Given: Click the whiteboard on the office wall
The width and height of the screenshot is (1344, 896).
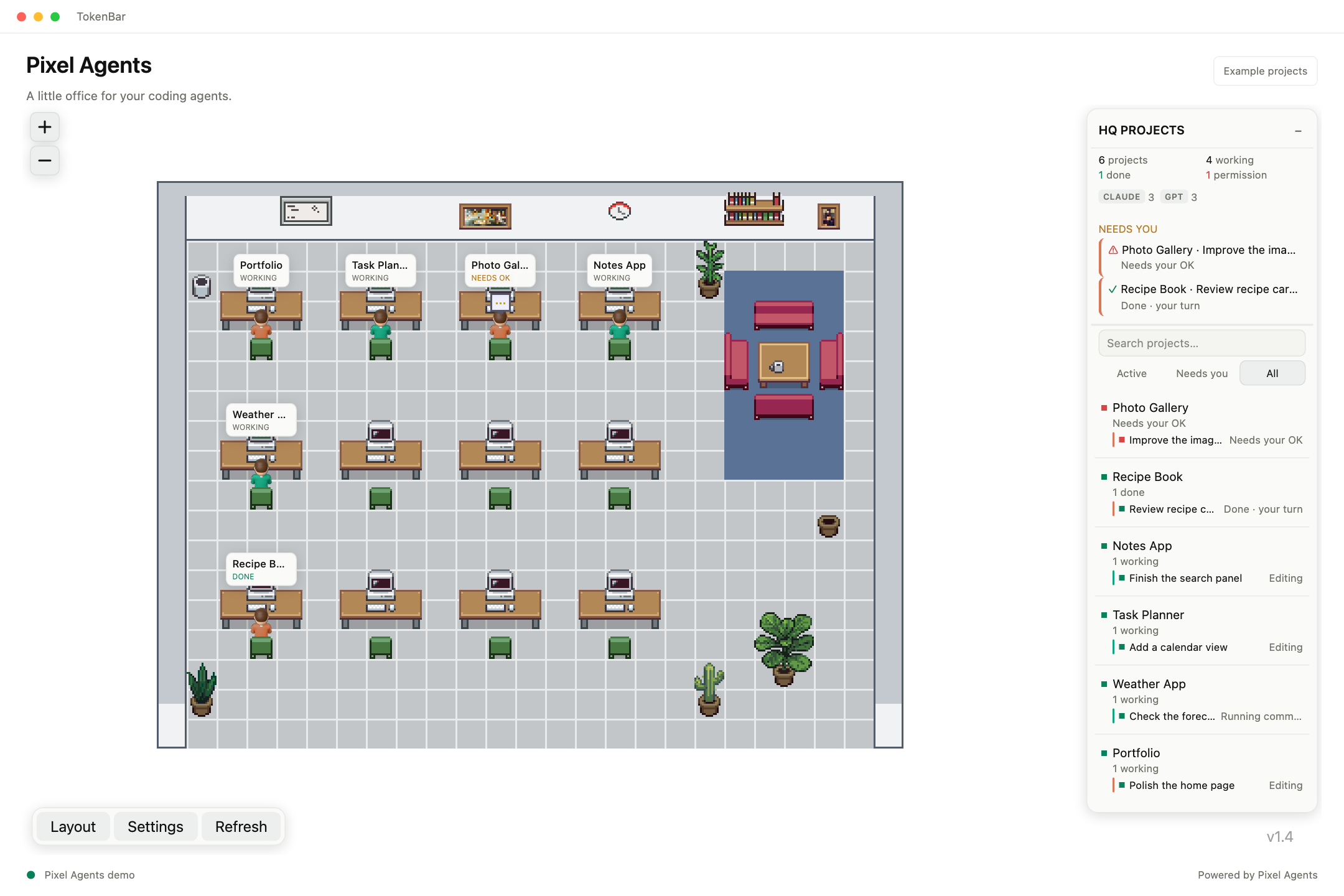Looking at the screenshot, I should pos(306,211).
